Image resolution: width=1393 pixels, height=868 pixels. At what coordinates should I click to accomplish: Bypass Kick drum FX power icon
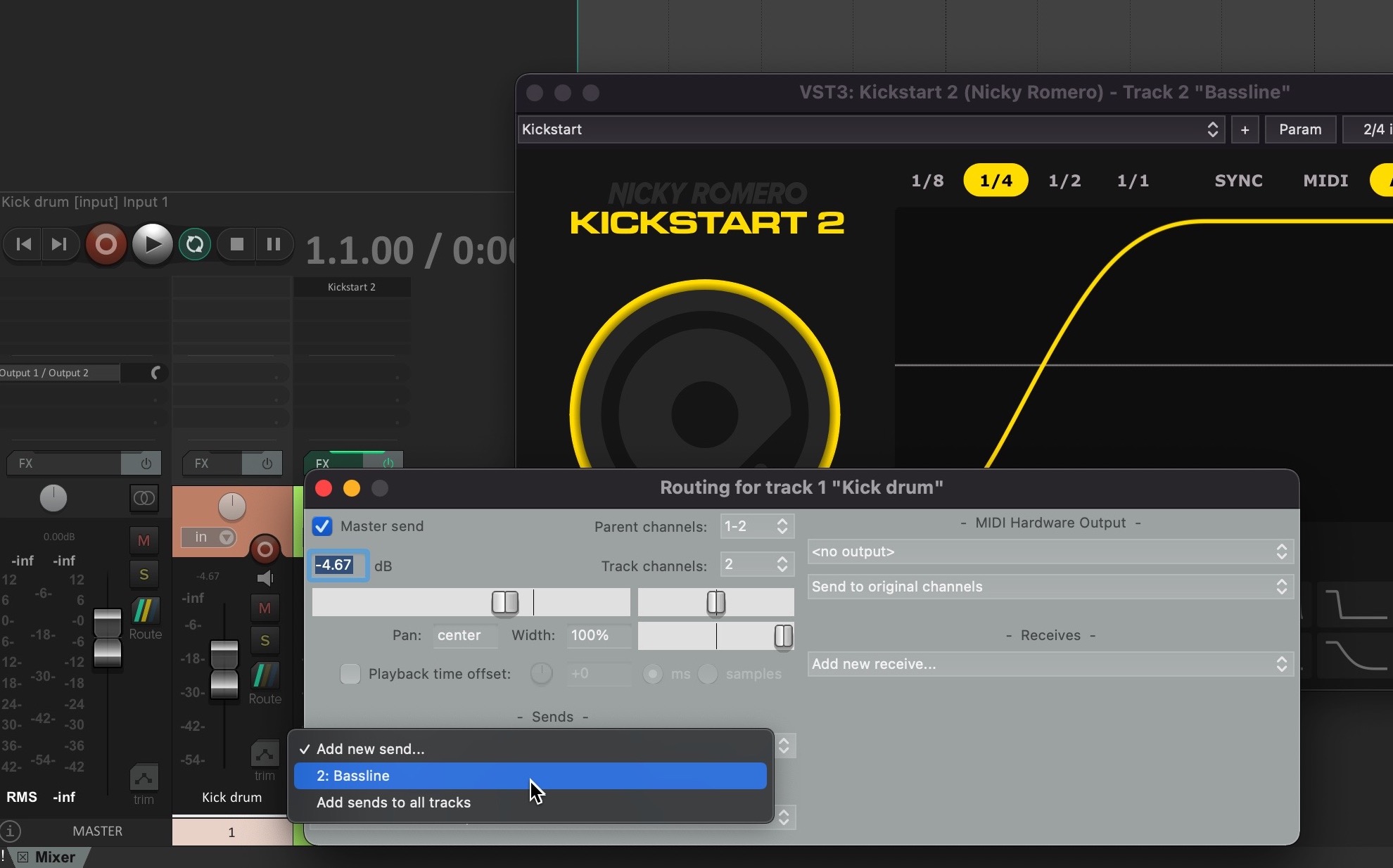coord(267,464)
